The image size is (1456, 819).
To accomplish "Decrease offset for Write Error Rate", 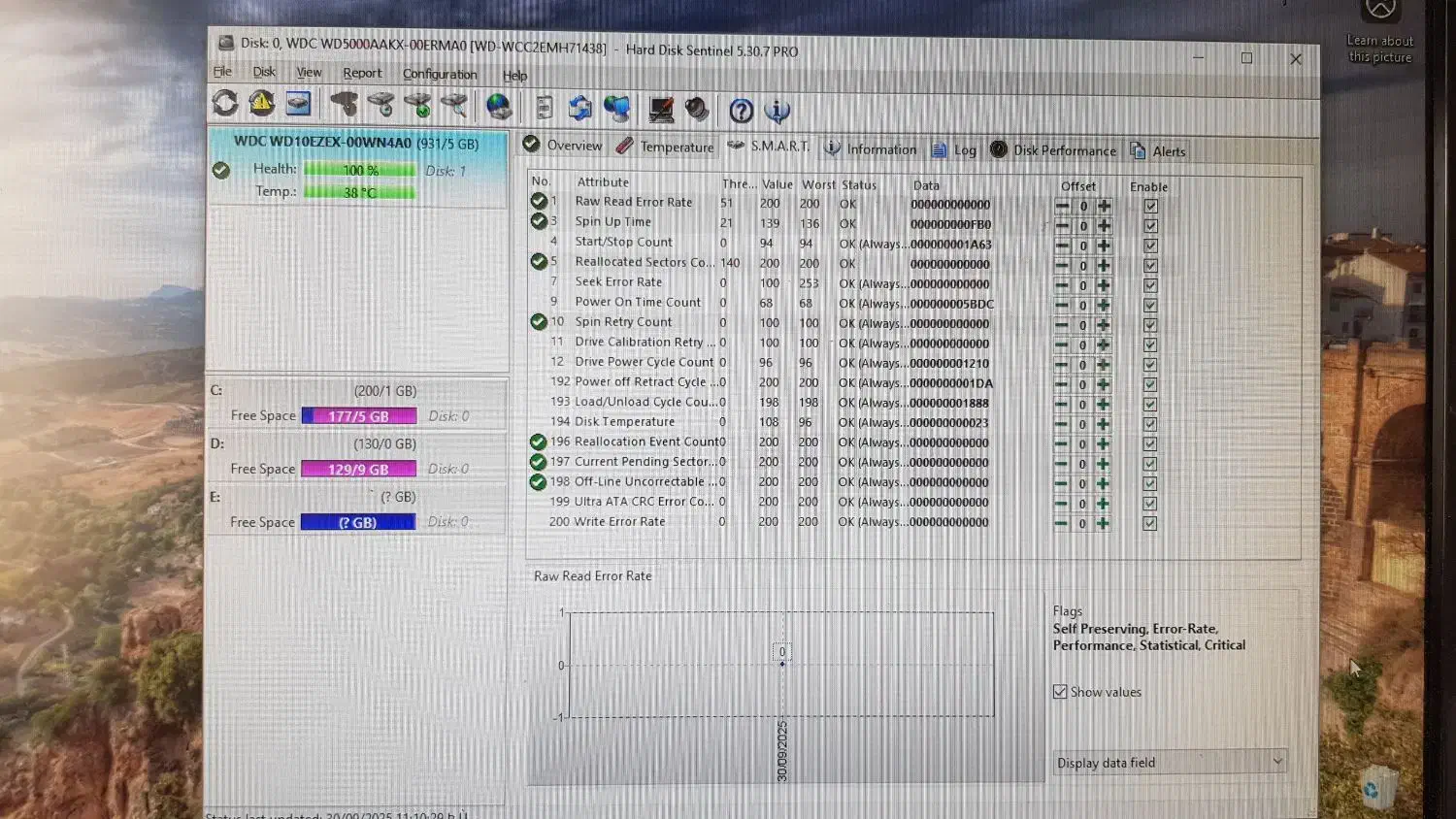I will coord(1062,523).
